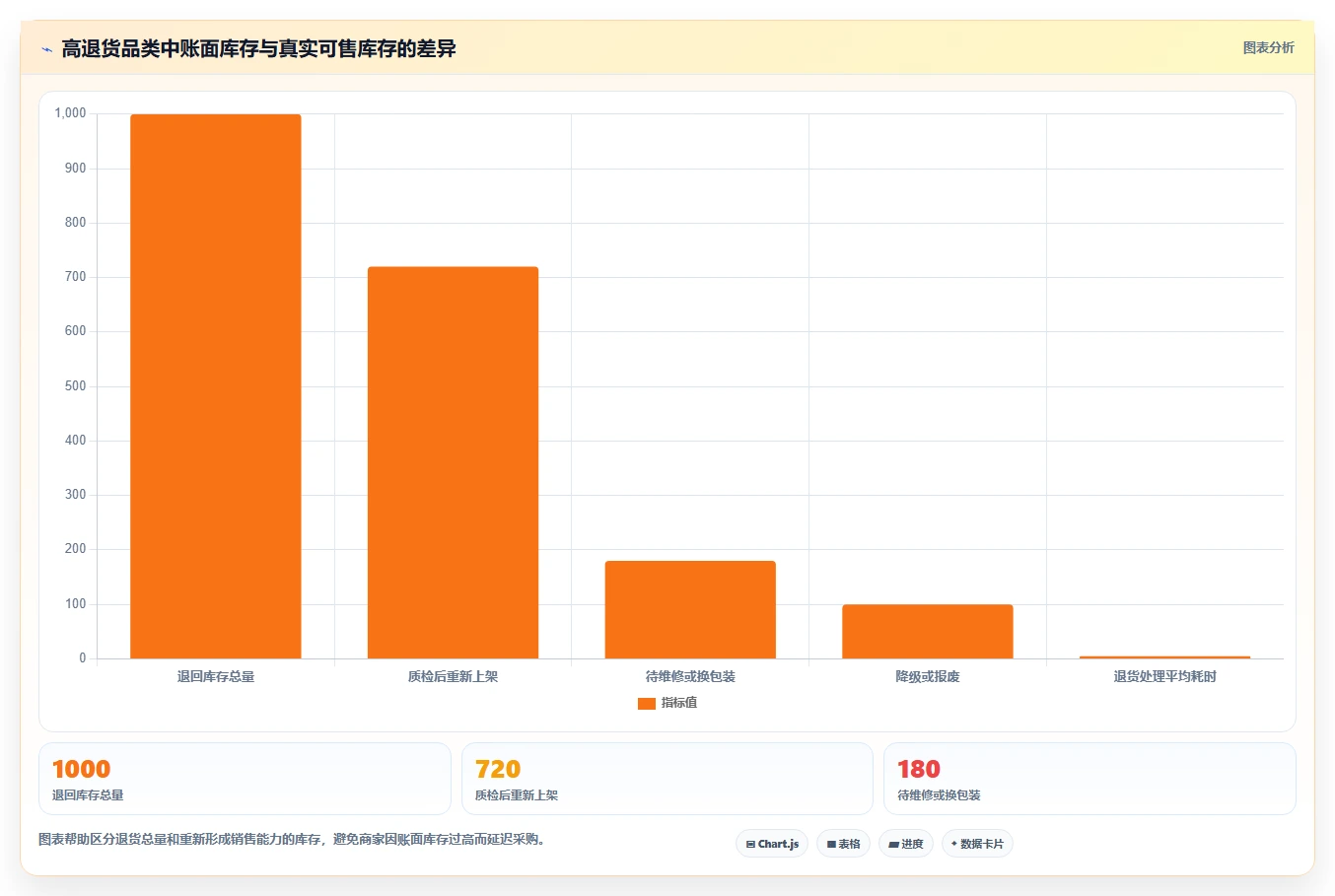This screenshot has width=1335, height=896.
Task: Click the 数据卡片 tag
Action: point(977,844)
